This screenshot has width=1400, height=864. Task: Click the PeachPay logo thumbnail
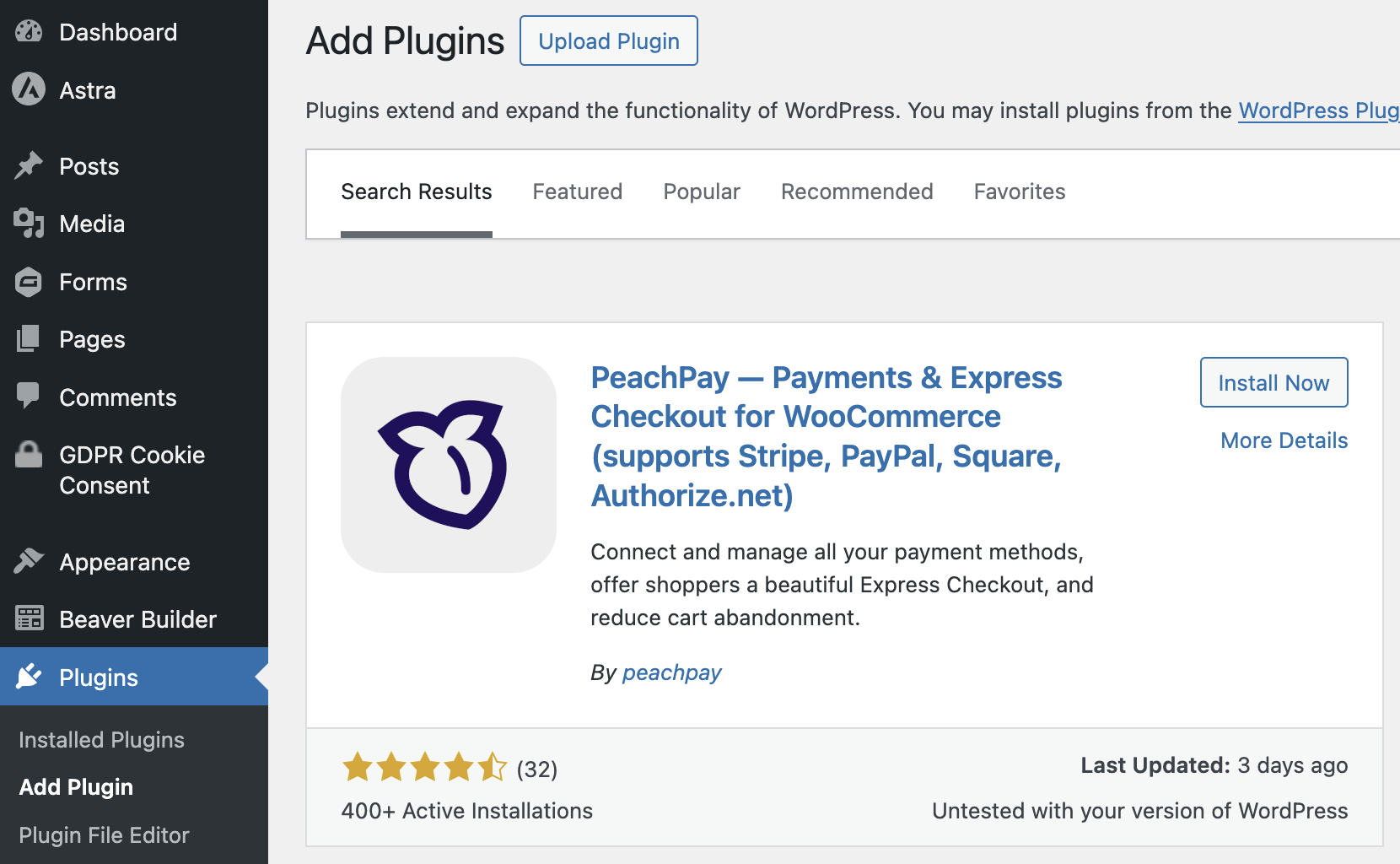pyautogui.click(x=449, y=465)
